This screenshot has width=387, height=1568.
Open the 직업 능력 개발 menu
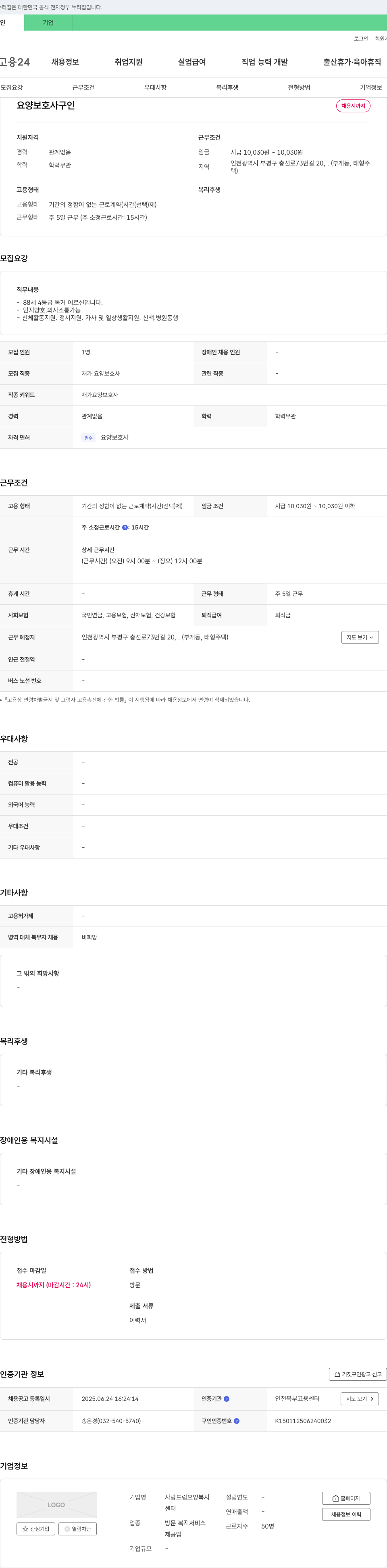tap(264, 62)
